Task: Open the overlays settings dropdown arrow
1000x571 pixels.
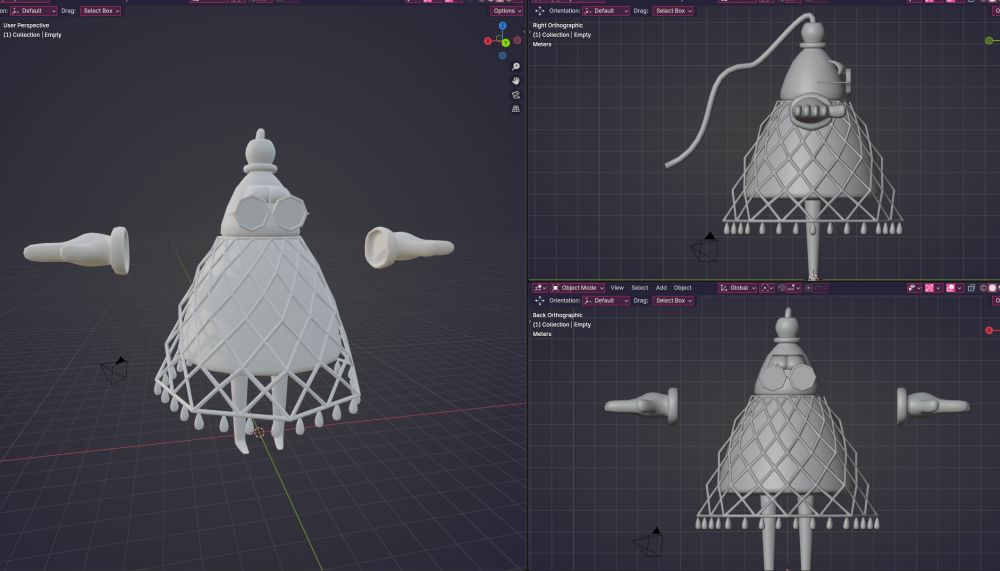Action: [x=960, y=288]
